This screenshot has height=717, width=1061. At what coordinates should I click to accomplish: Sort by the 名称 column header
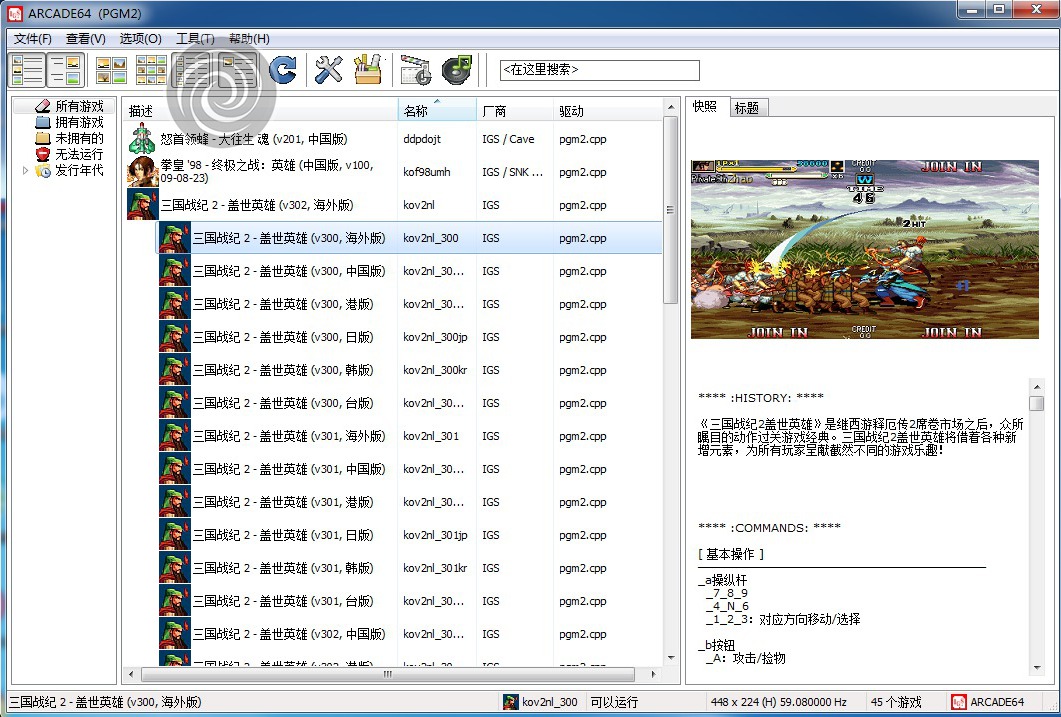click(x=415, y=111)
